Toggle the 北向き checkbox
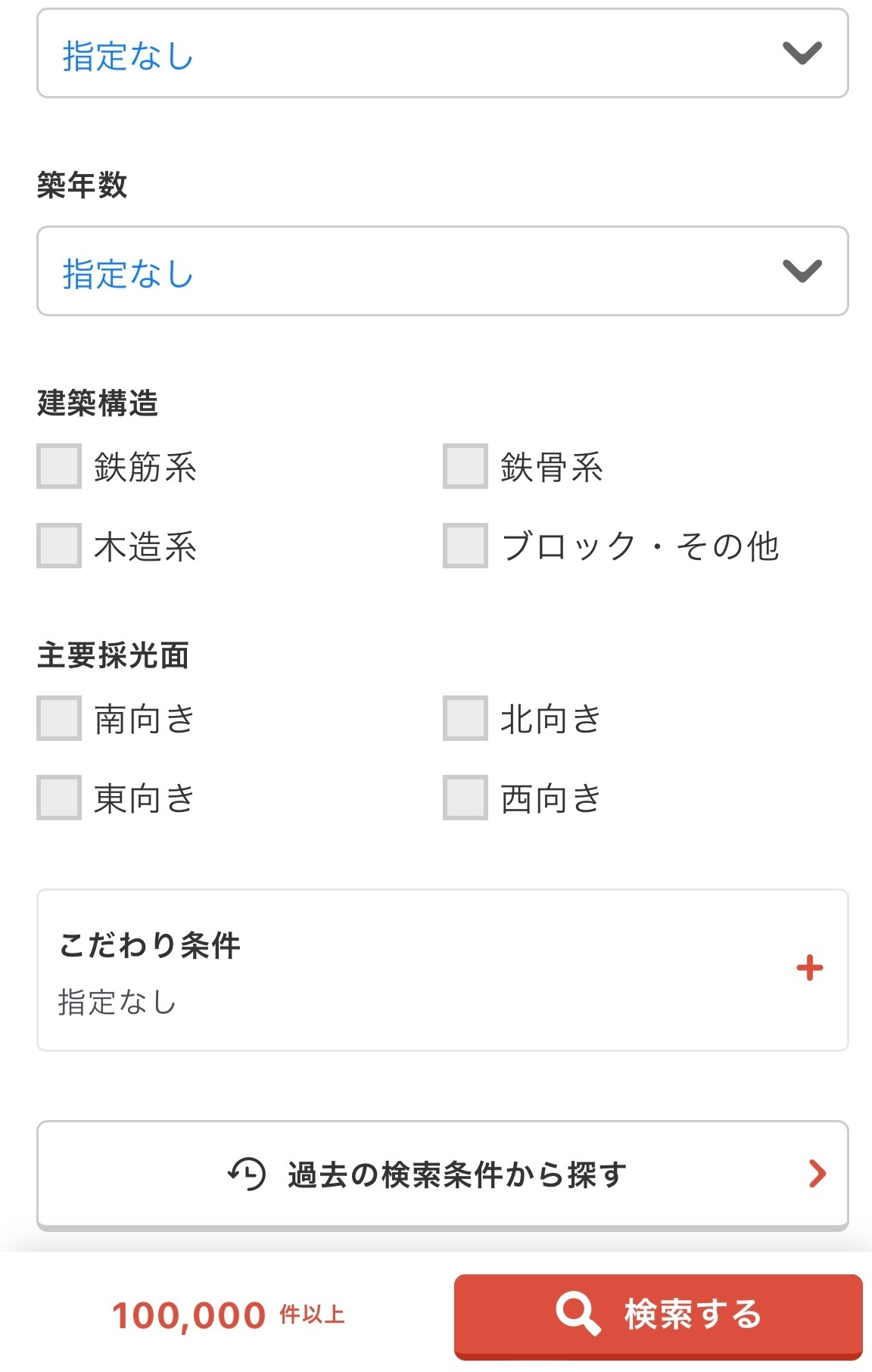Viewport: 872px width, 1372px height. point(466,718)
